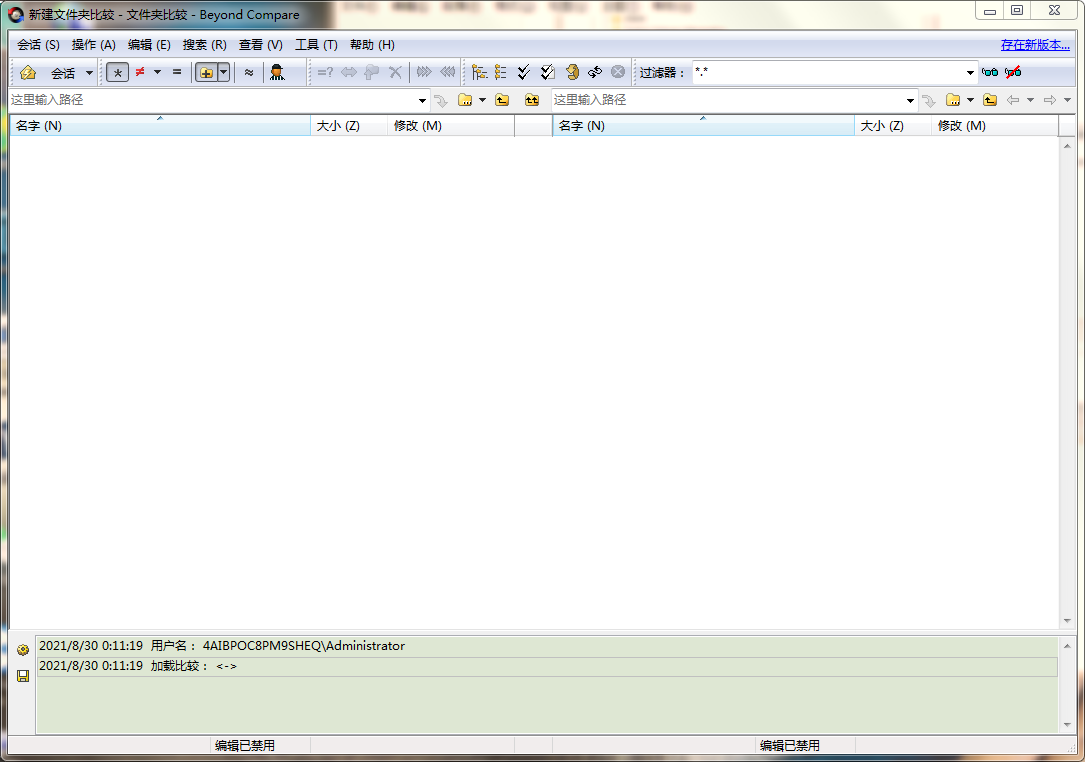Open the 操作 (A) menu

coord(93,45)
